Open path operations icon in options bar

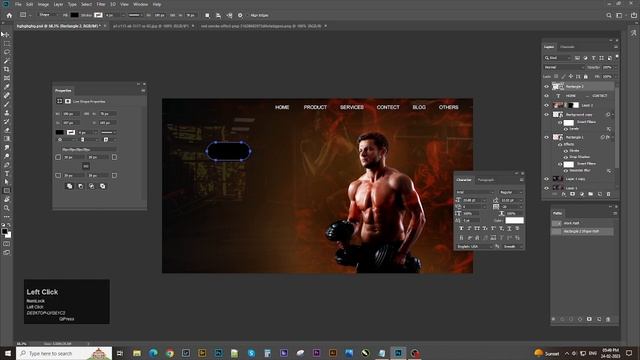coord(207,15)
